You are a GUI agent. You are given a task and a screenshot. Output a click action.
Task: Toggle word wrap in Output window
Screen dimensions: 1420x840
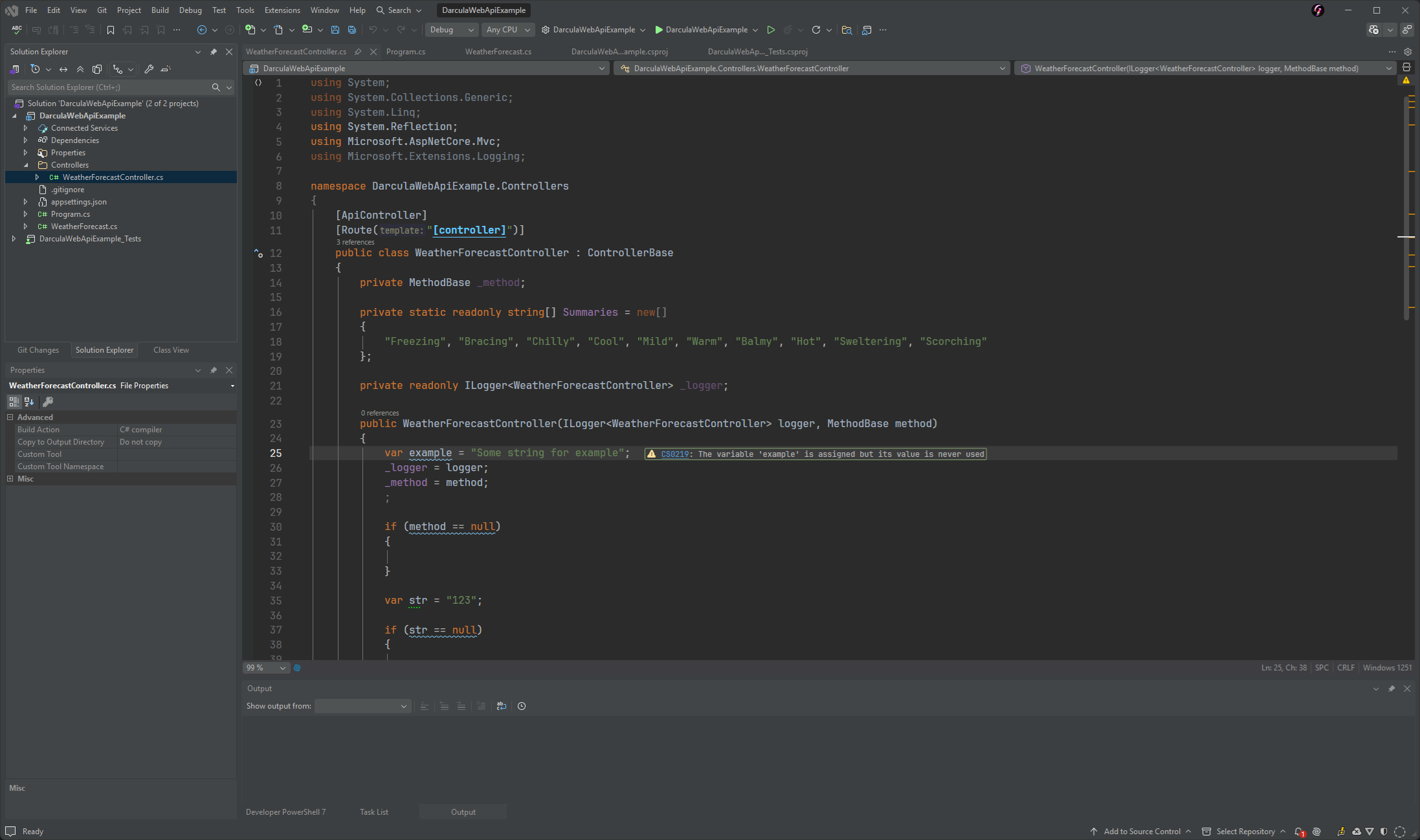tap(502, 706)
